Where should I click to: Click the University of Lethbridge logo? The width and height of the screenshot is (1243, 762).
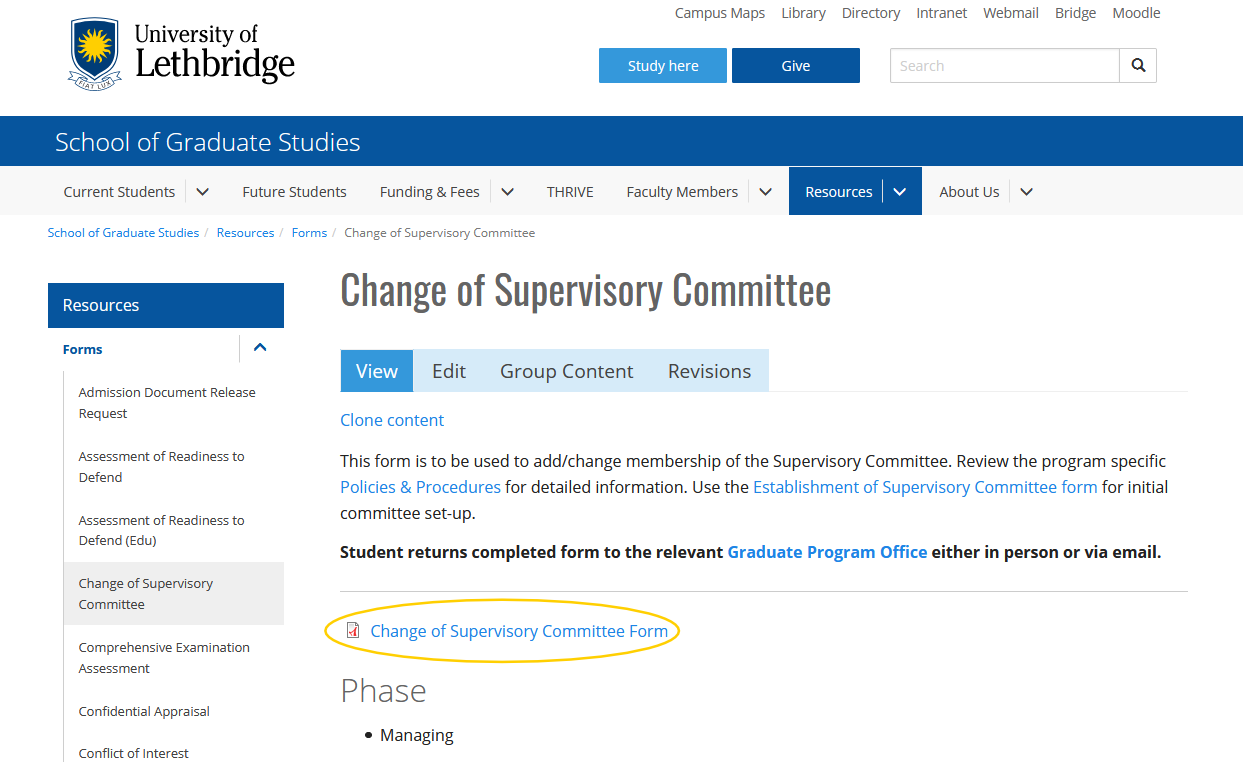point(182,53)
